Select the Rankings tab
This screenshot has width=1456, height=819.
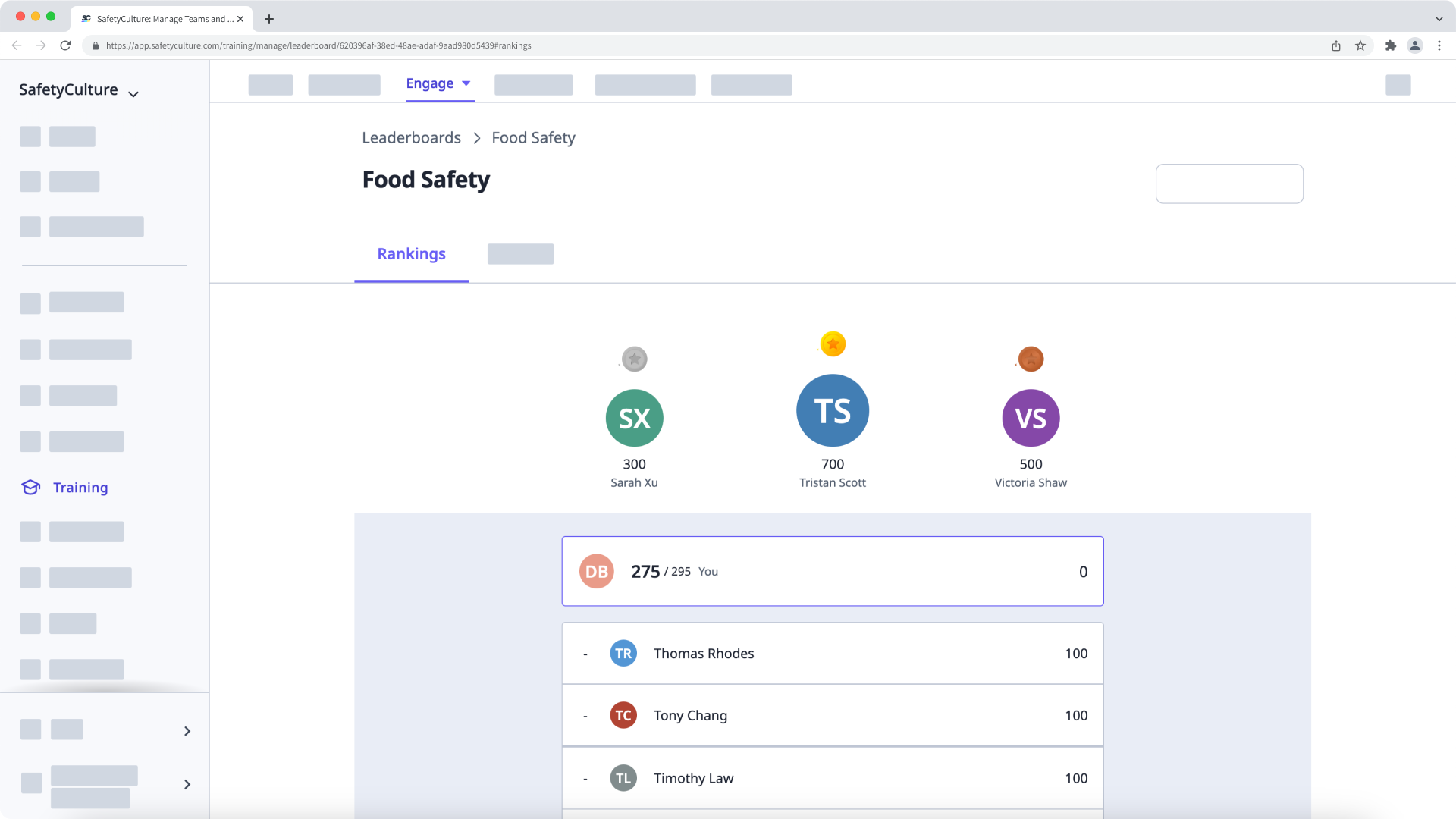tap(411, 253)
